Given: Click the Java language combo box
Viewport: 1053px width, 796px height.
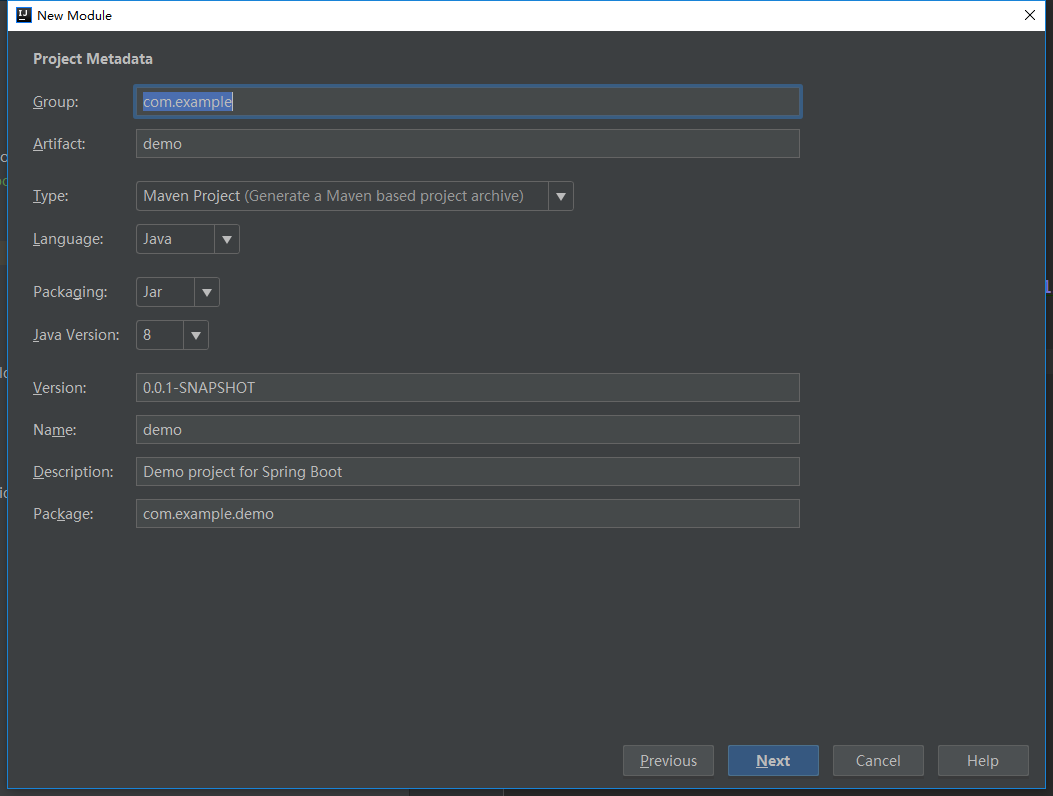Looking at the screenshot, I should [175, 239].
